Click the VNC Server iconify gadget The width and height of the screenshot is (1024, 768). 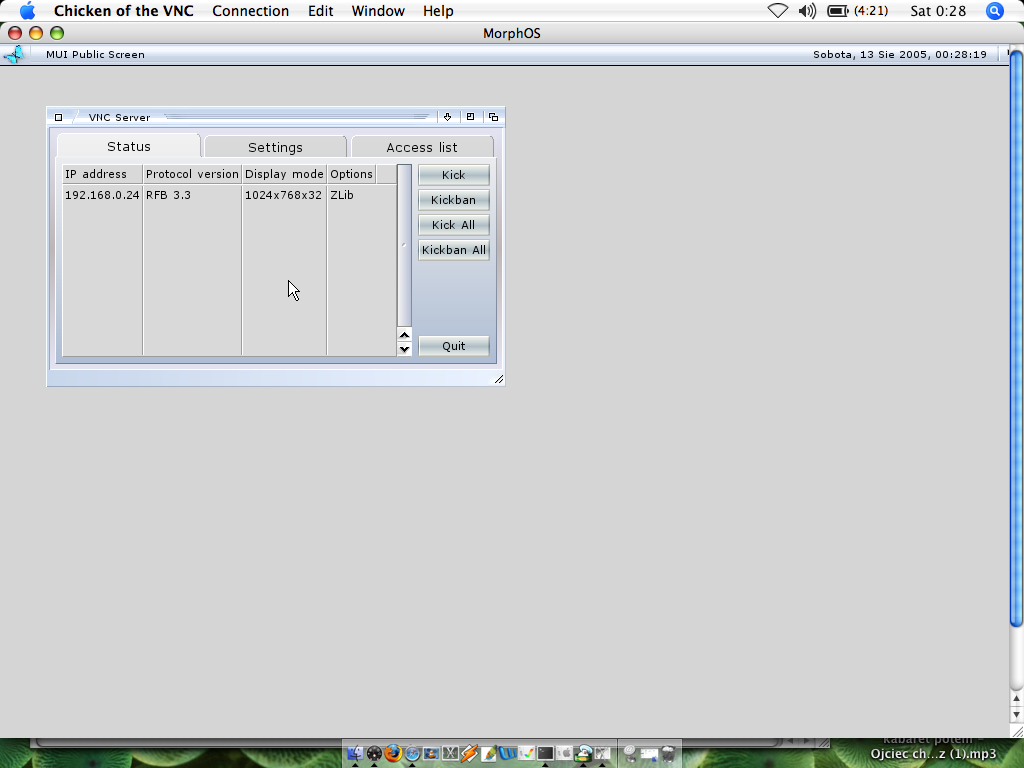[x=448, y=117]
